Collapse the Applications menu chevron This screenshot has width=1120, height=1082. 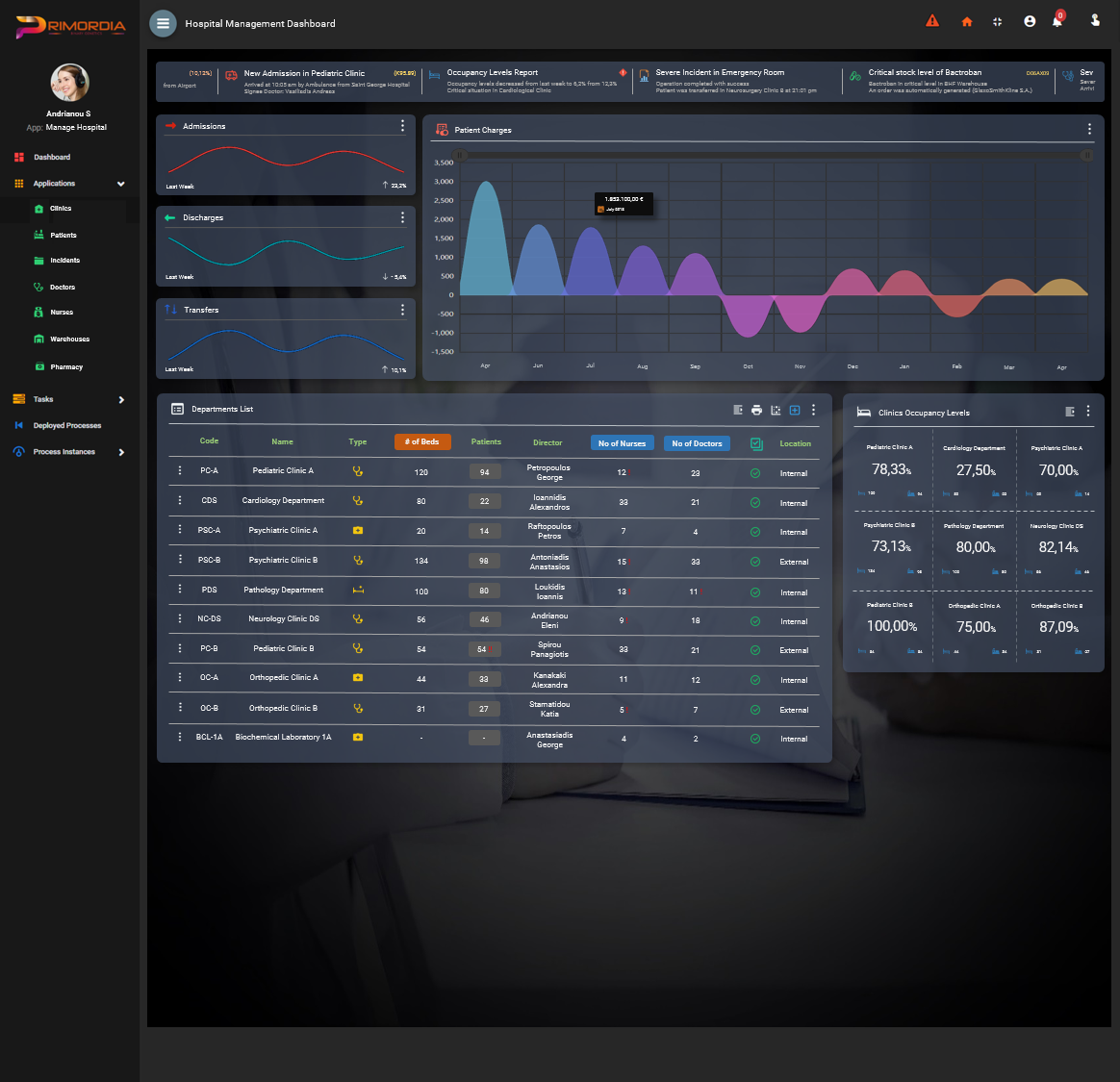(121, 184)
